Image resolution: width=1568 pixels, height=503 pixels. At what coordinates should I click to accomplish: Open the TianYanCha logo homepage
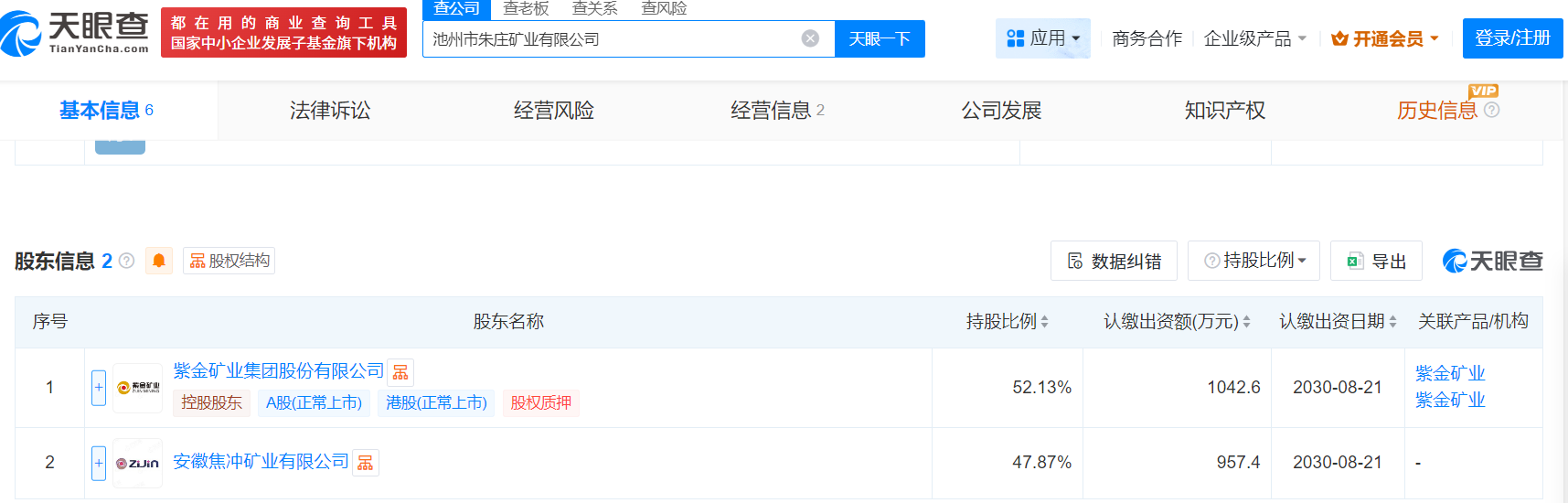(75, 33)
